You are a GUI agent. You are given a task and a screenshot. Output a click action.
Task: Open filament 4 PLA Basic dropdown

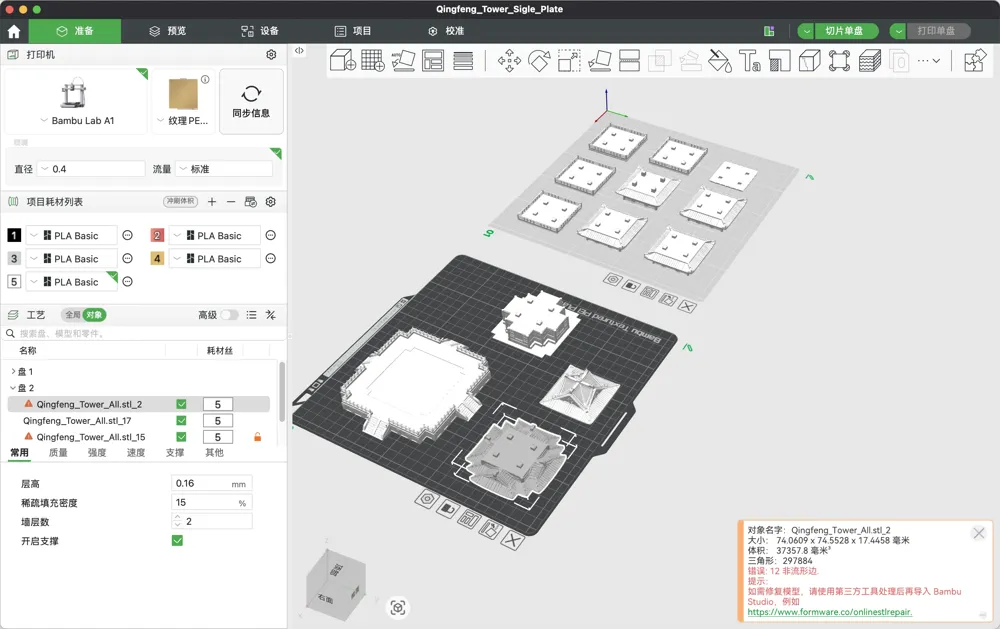point(214,258)
